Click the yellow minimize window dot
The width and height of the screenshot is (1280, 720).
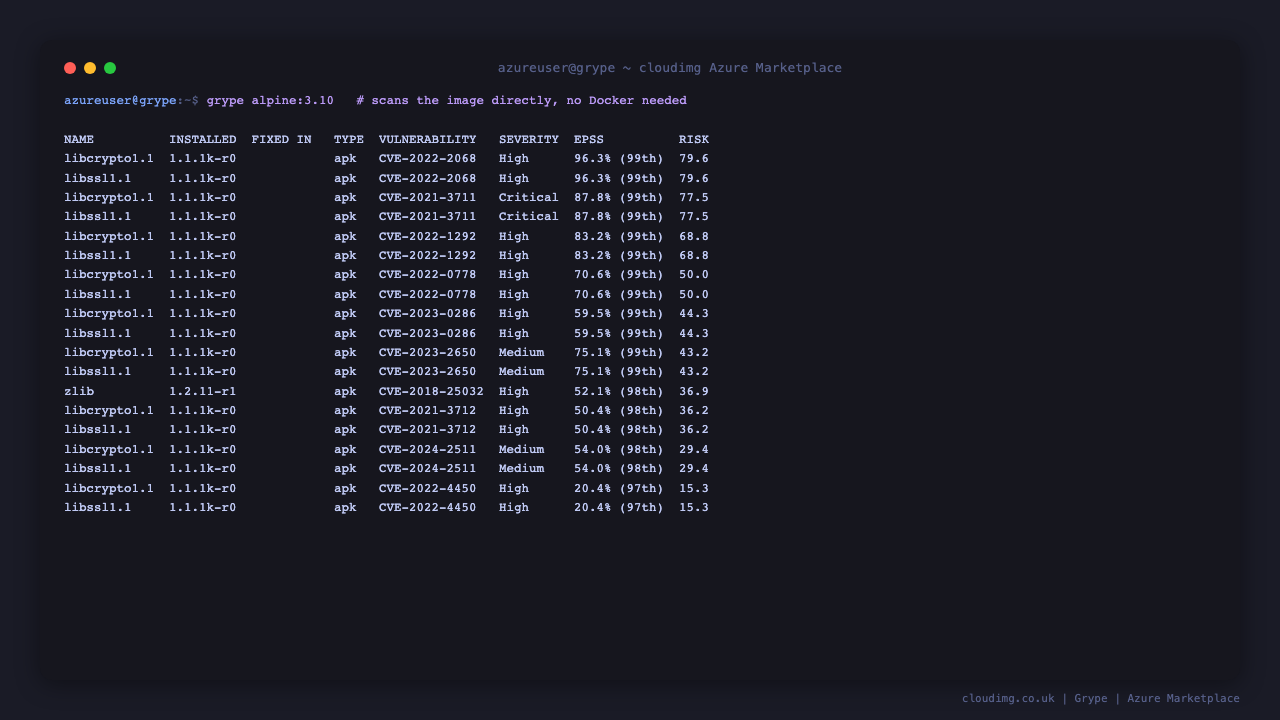pos(90,68)
